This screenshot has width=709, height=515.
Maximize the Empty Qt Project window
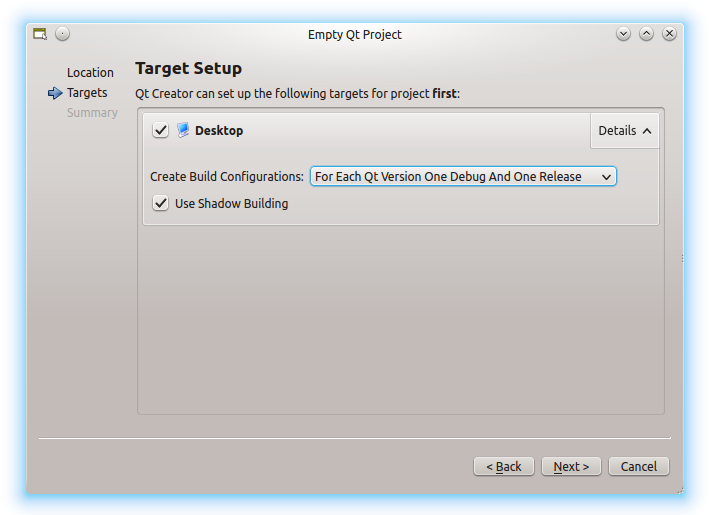coord(647,34)
